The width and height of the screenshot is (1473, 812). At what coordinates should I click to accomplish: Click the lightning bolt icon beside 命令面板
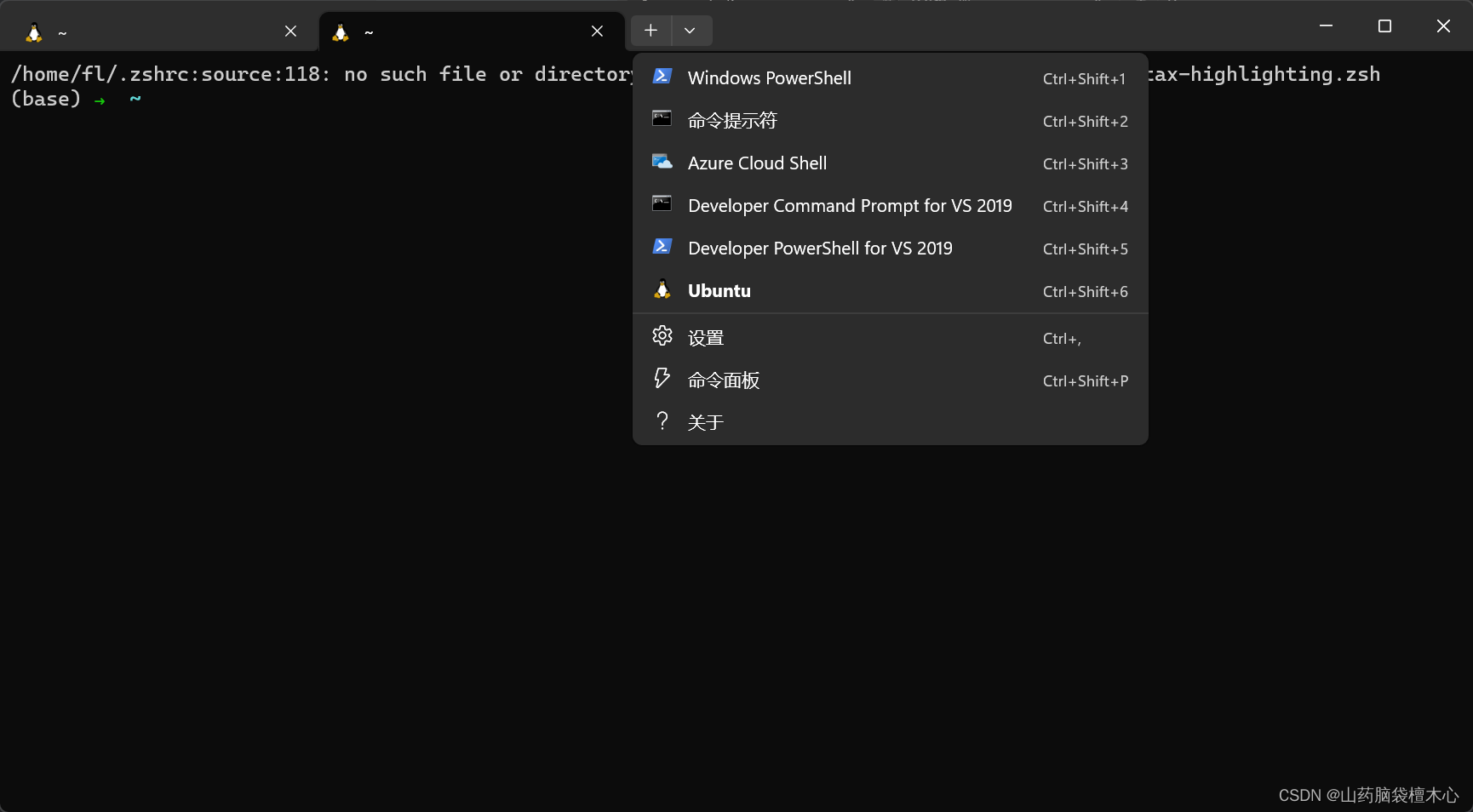pos(662,378)
